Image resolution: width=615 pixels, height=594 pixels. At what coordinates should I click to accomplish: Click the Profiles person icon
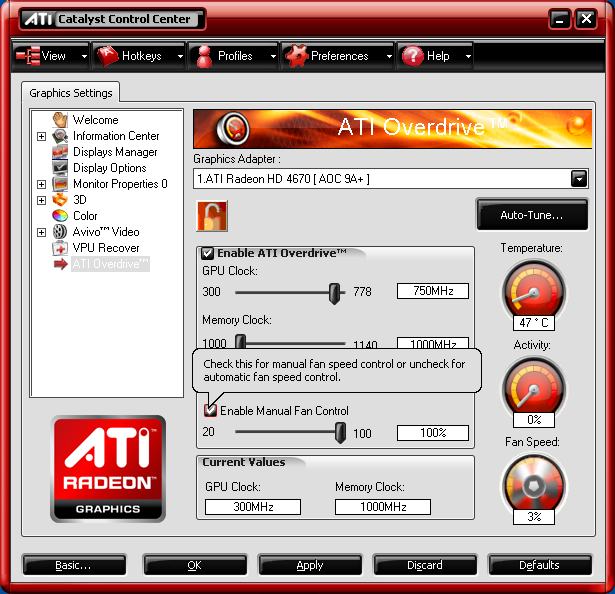[204, 56]
